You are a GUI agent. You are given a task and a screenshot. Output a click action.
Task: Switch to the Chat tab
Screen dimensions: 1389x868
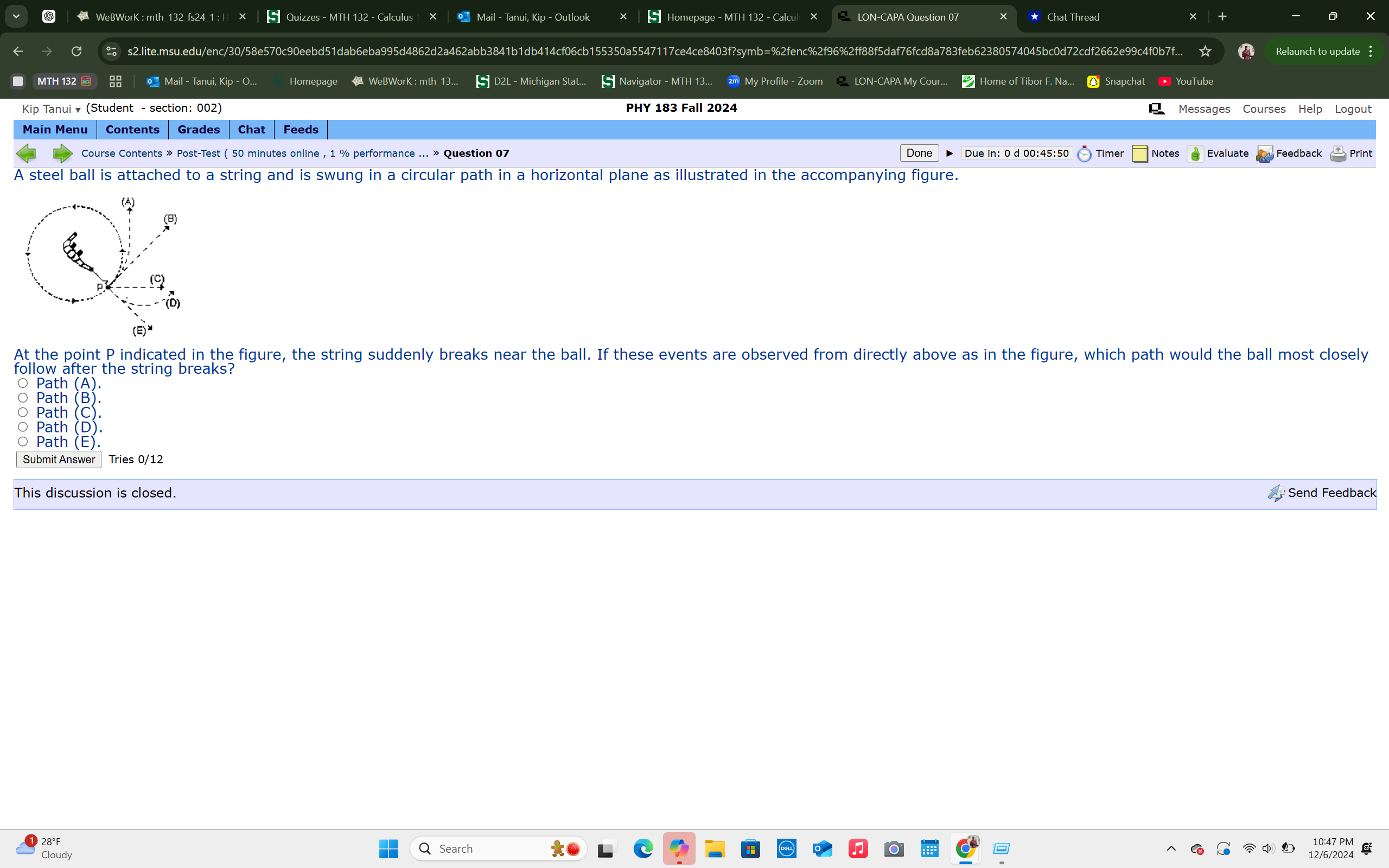click(x=251, y=129)
